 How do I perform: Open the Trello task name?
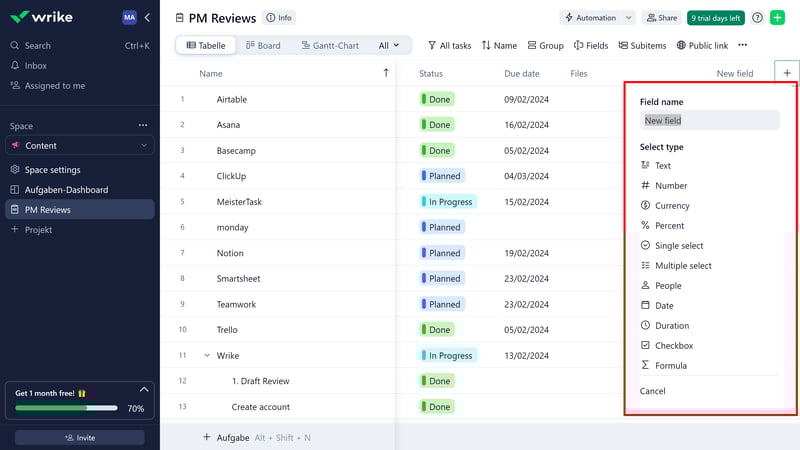tap(227, 330)
